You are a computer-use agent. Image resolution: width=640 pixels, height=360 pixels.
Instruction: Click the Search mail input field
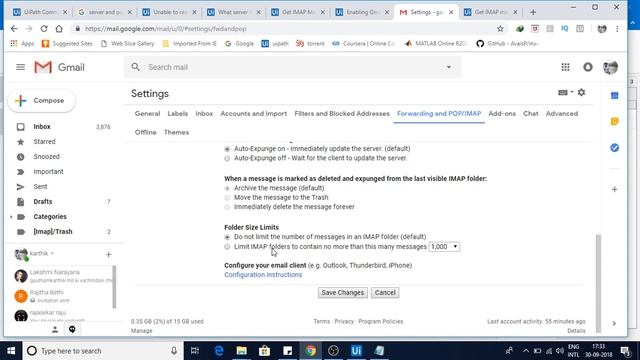click(x=293, y=67)
